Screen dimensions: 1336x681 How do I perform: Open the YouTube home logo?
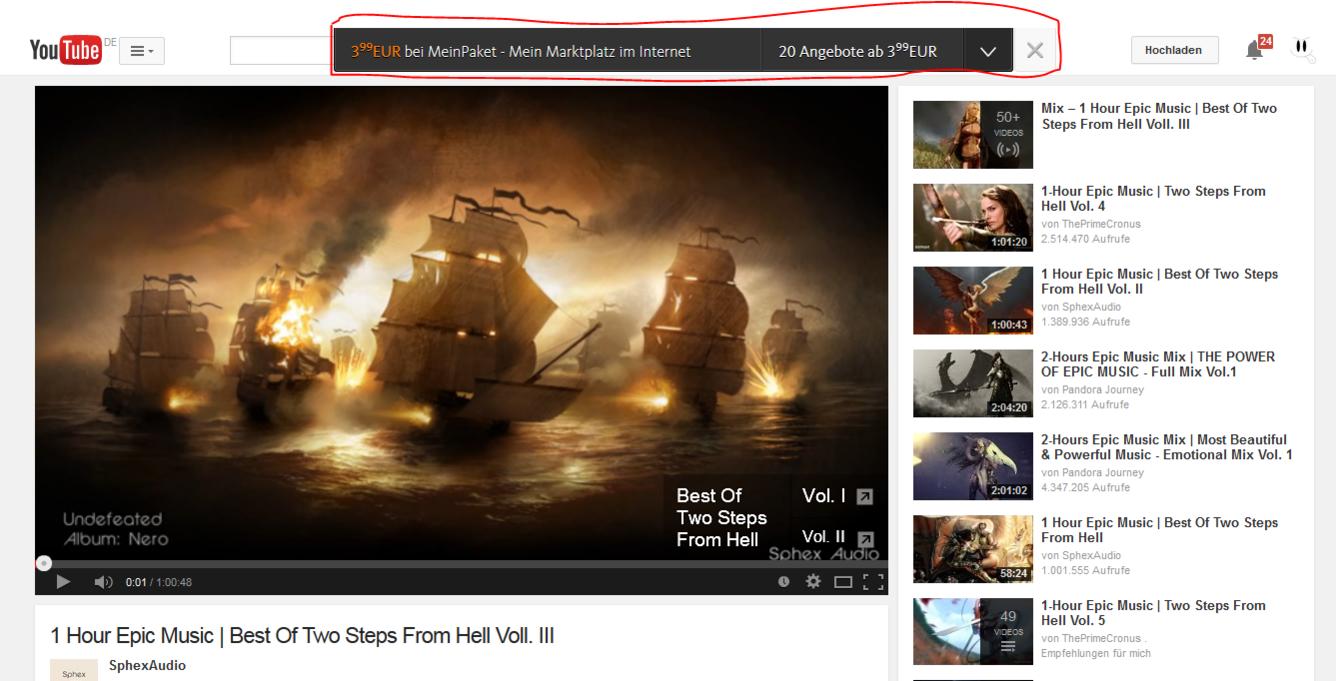coord(65,50)
